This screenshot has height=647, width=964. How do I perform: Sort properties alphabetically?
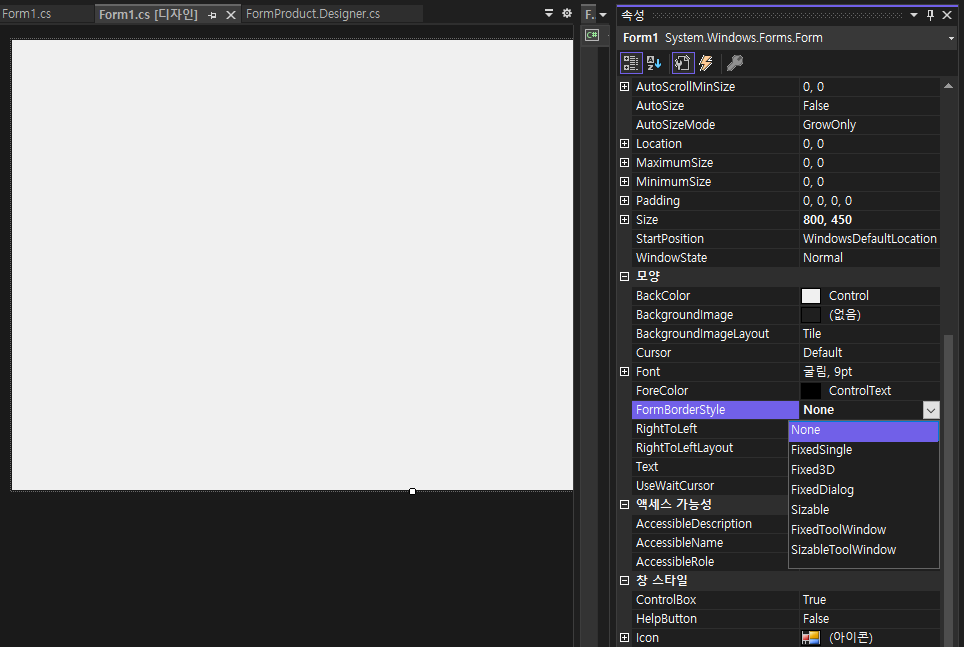[654, 63]
